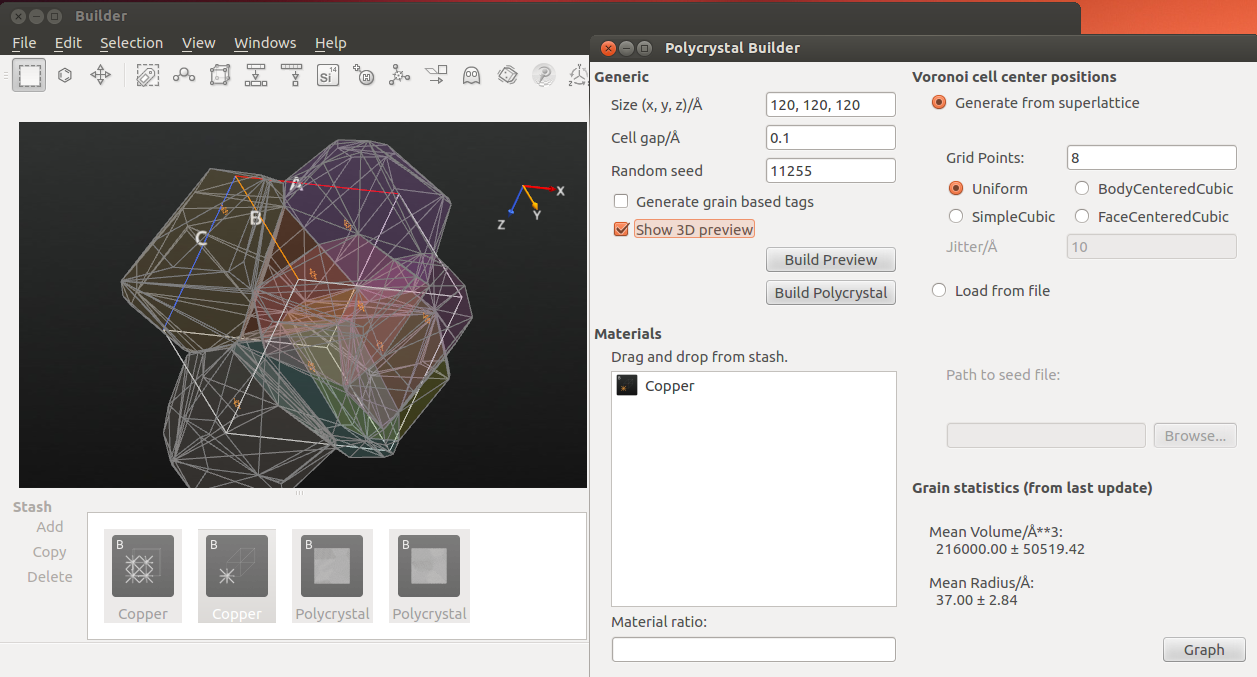This screenshot has width=1257, height=677.
Task: Click the Build Preview button
Action: point(831,259)
